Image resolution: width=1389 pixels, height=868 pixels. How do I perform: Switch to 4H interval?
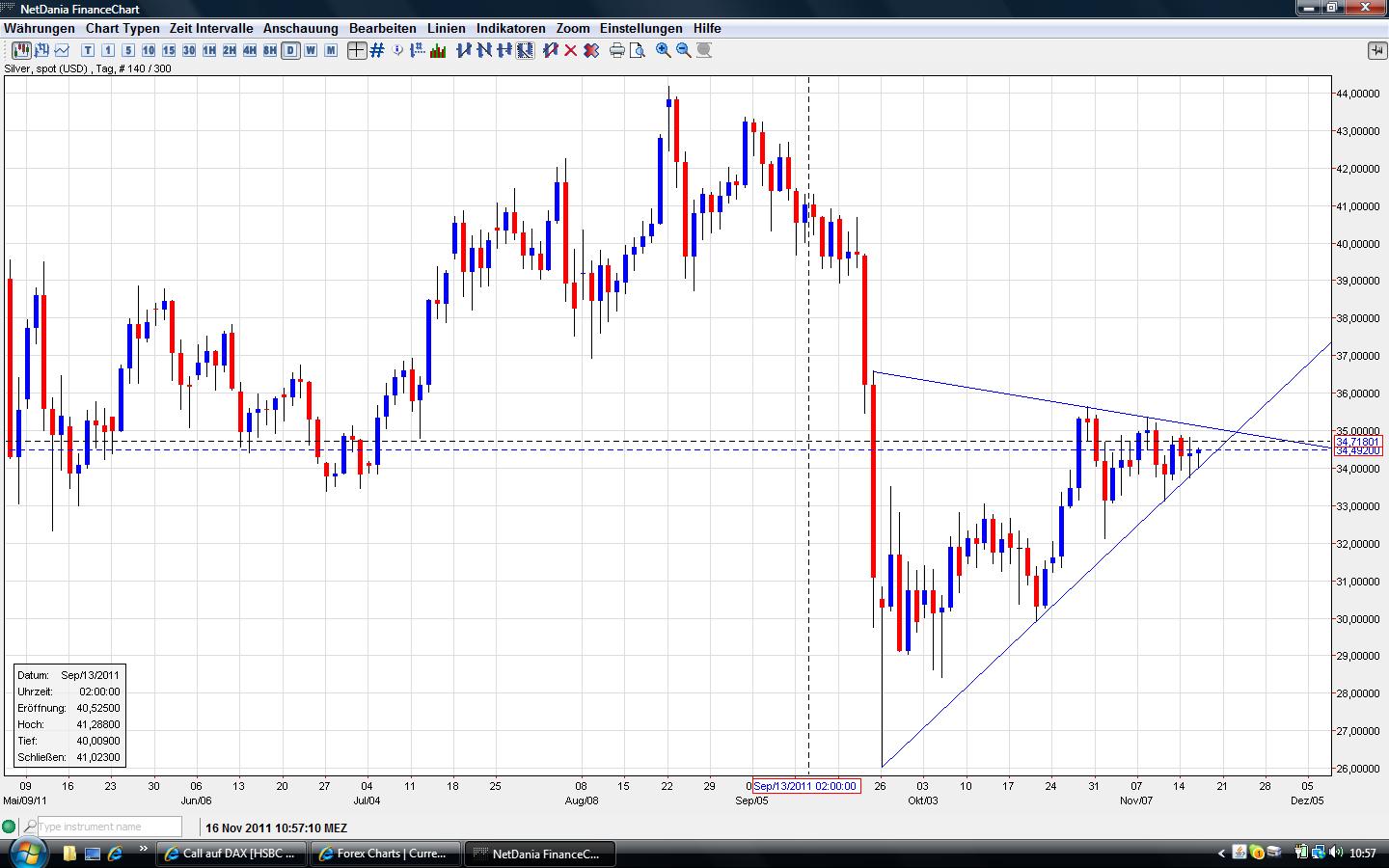pos(250,50)
